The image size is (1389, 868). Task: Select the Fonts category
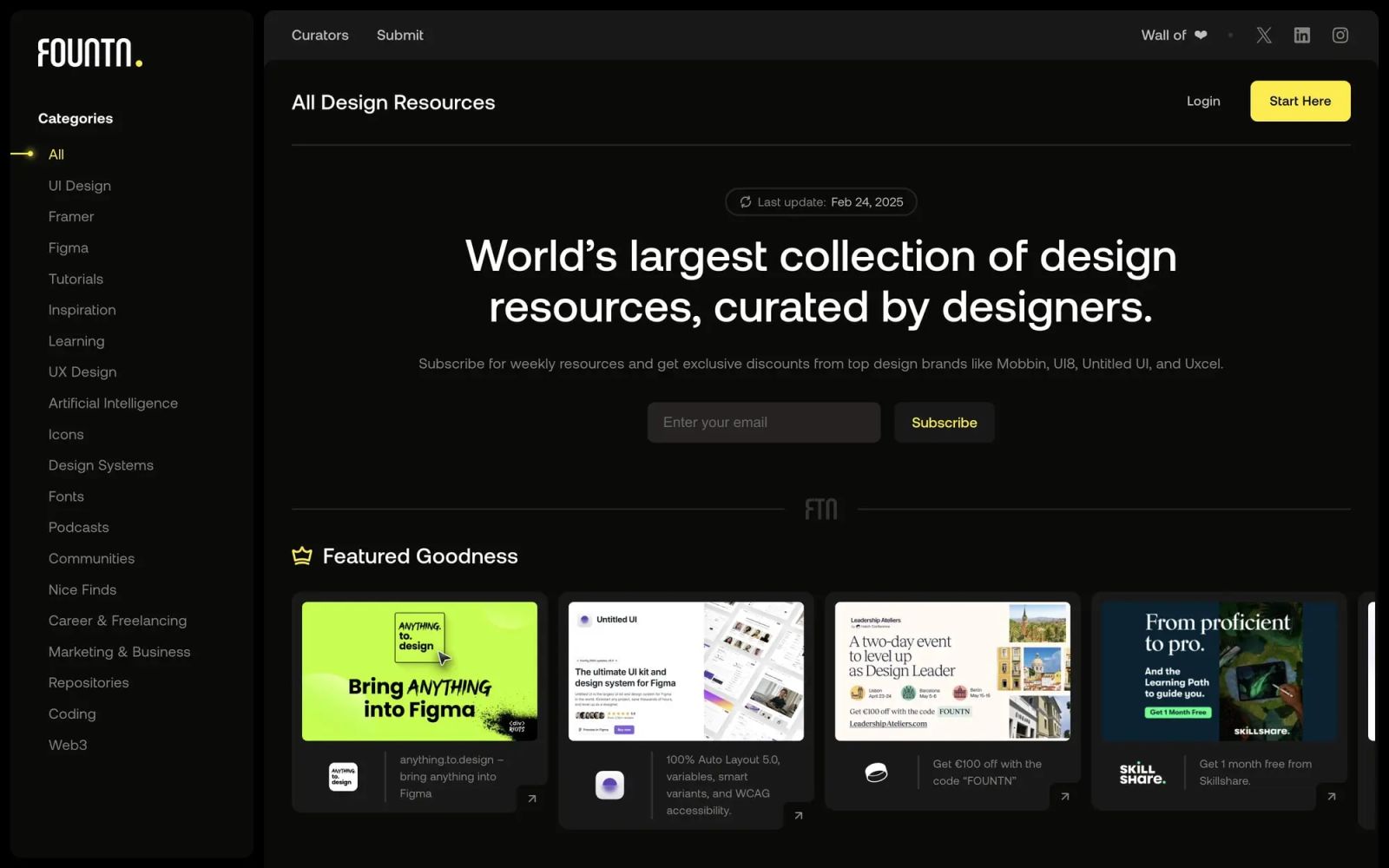point(66,496)
